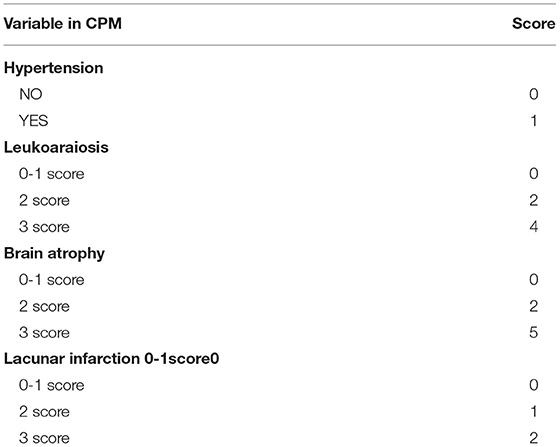
Task: Click score value 5 for Brain atrophy
Action: click(534, 333)
